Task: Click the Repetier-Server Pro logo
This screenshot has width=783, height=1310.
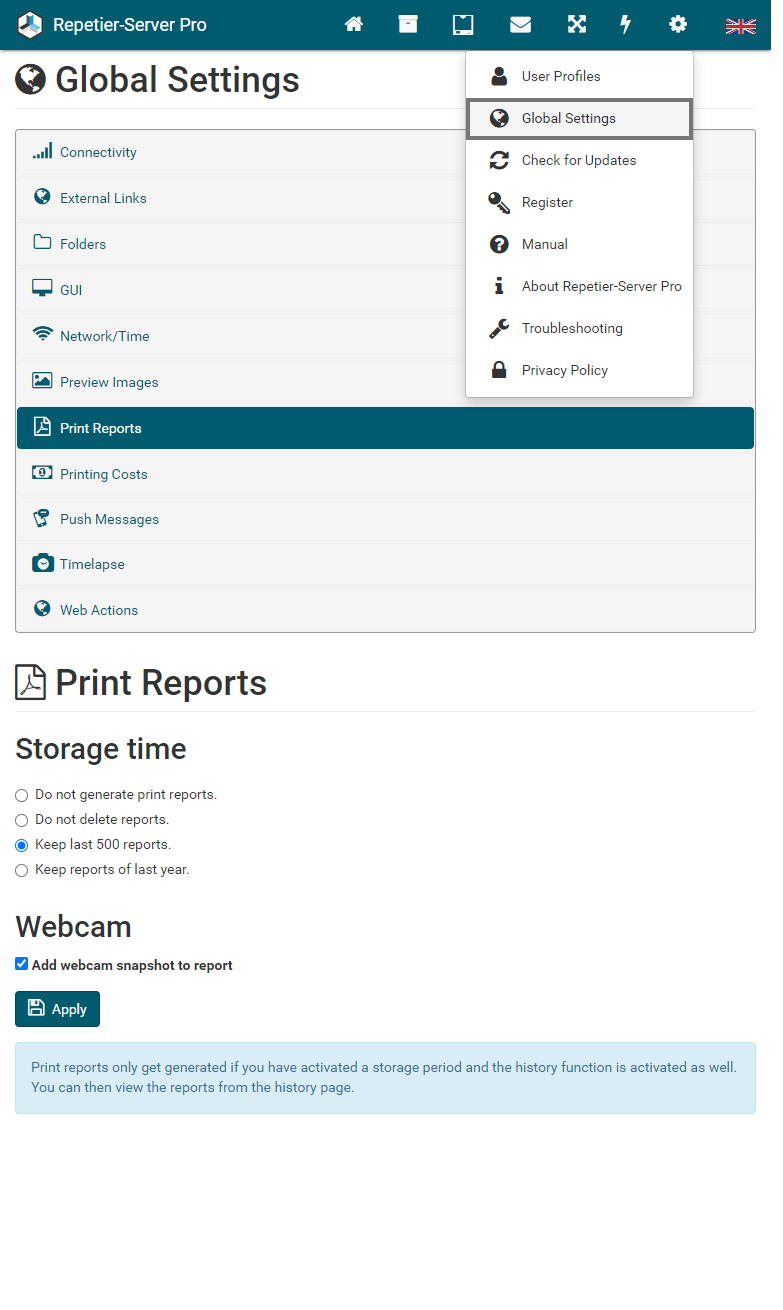Action: pos(31,25)
